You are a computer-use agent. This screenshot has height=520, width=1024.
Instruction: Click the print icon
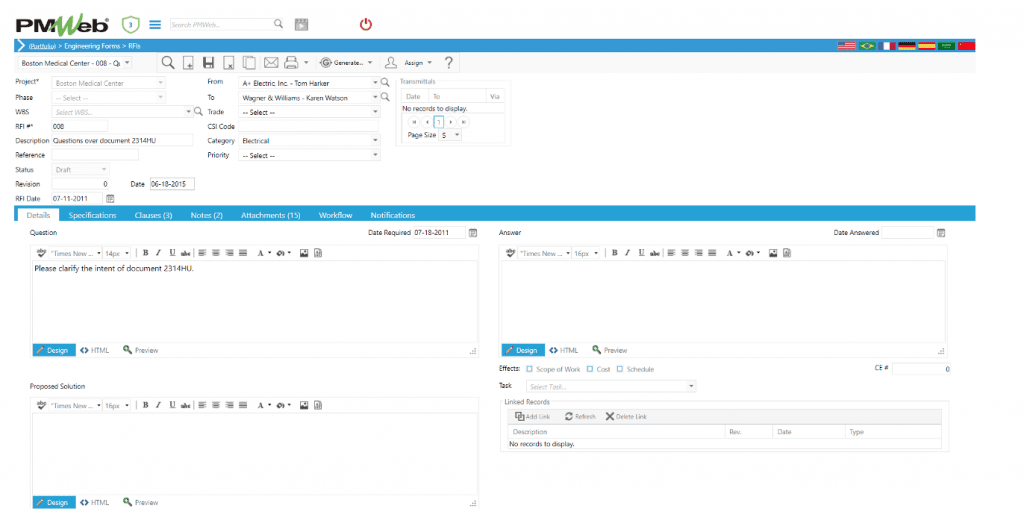pyautogui.click(x=291, y=63)
